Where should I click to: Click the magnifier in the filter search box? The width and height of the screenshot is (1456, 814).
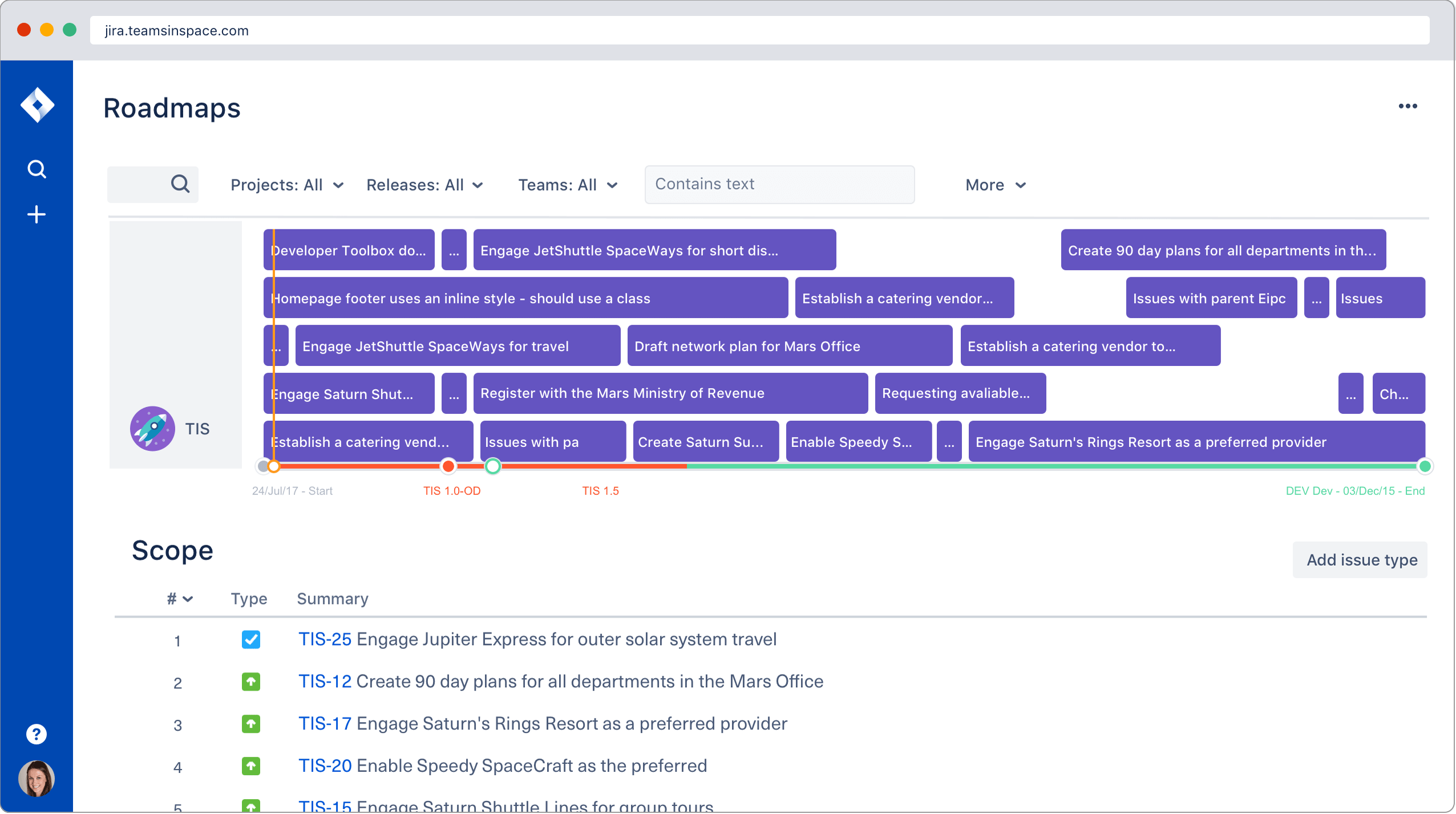click(180, 184)
